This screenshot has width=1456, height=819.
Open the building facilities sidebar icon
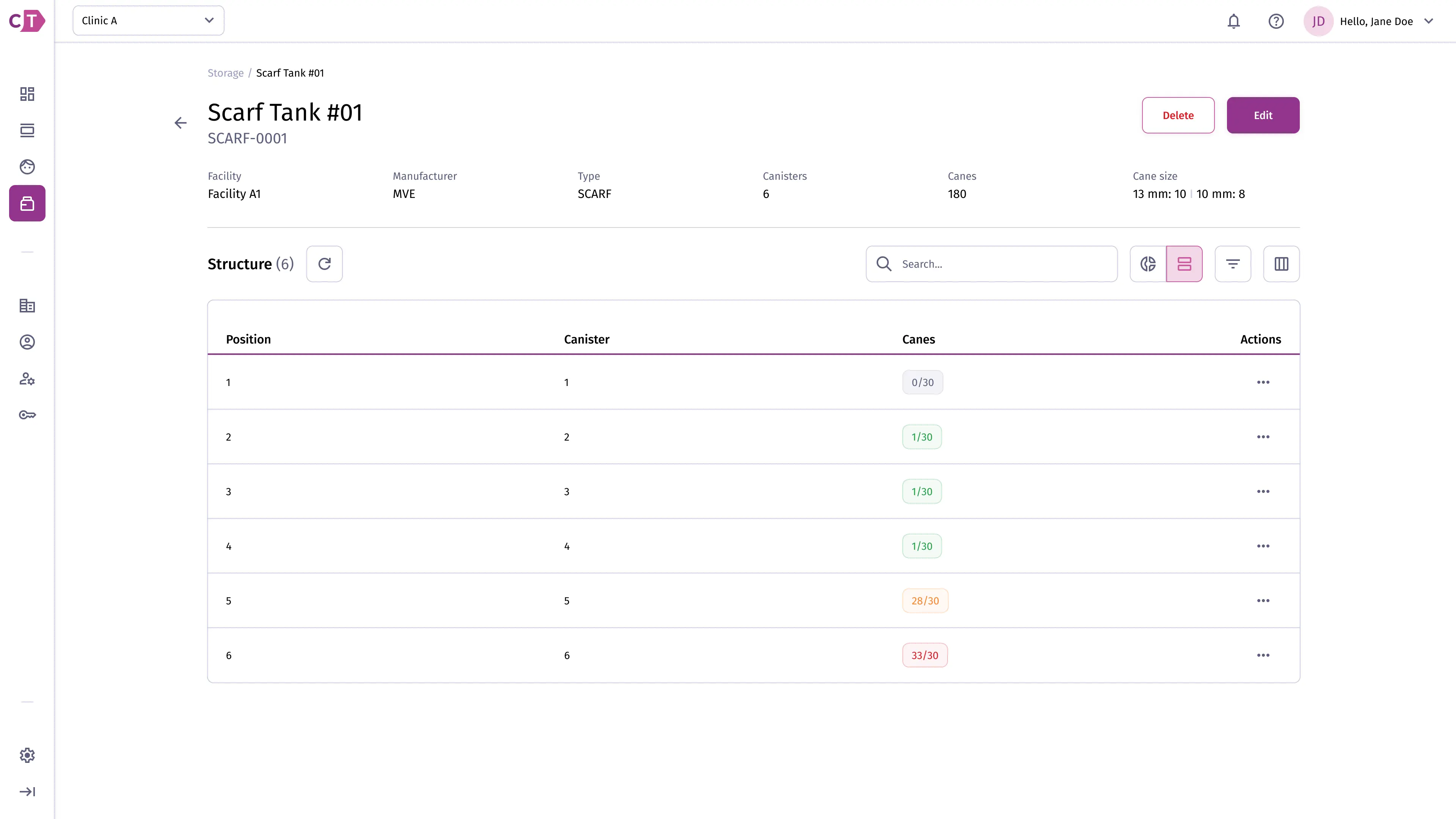pyautogui.click(x=27, y=306)
